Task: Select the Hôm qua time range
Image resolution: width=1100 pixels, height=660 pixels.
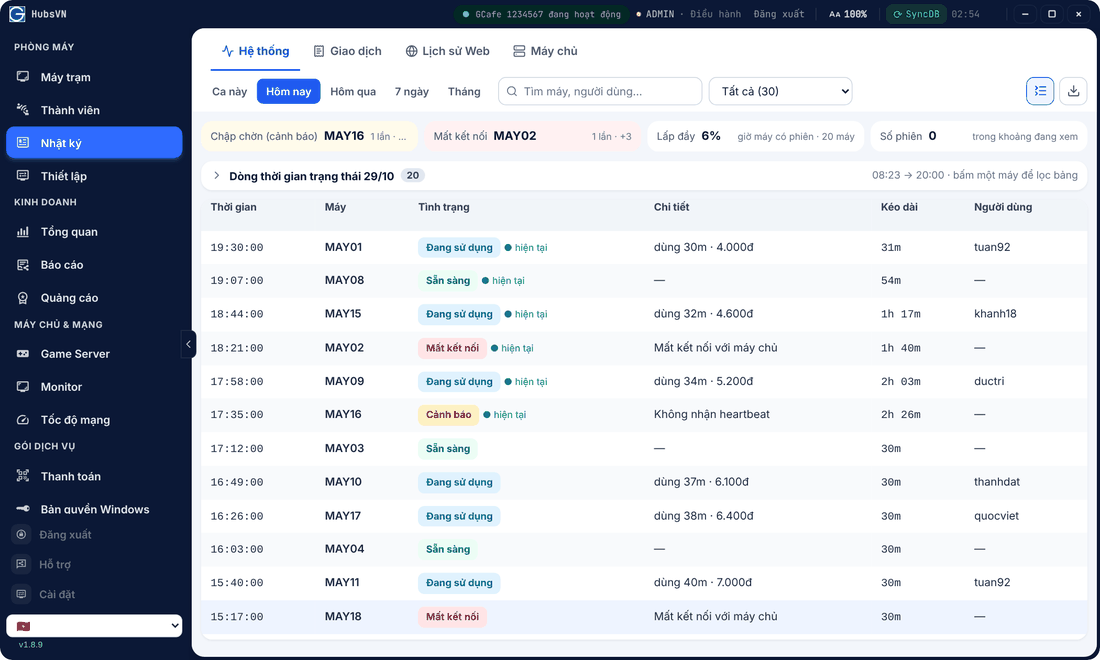Action: coord(353,91)
